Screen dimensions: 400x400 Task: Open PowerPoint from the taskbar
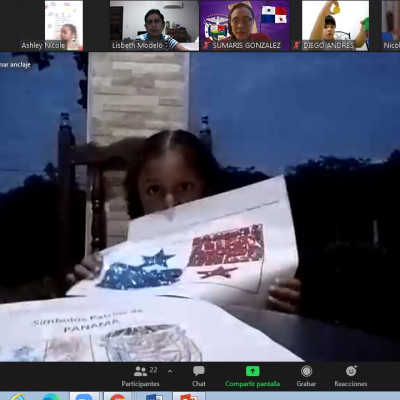click(x=189, y=396)
